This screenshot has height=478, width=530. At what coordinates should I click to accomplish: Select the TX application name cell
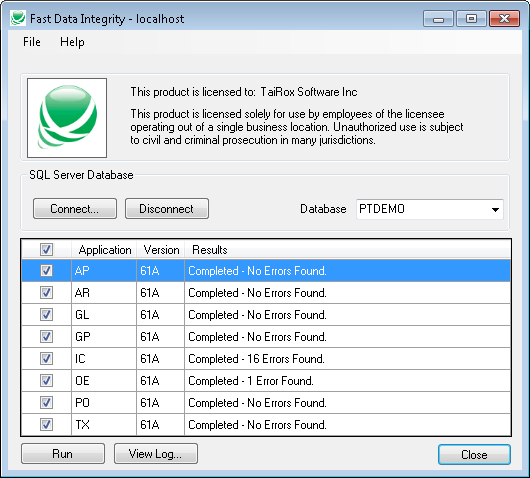[x=104, y=424]
